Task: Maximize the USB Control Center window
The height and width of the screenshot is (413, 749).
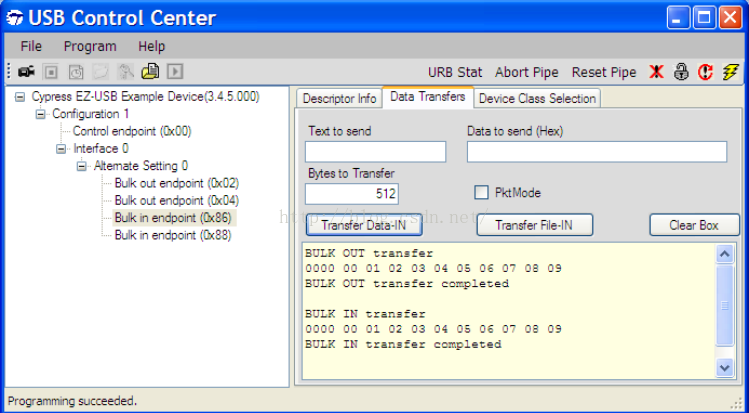Action: click(x=705, y=18)
